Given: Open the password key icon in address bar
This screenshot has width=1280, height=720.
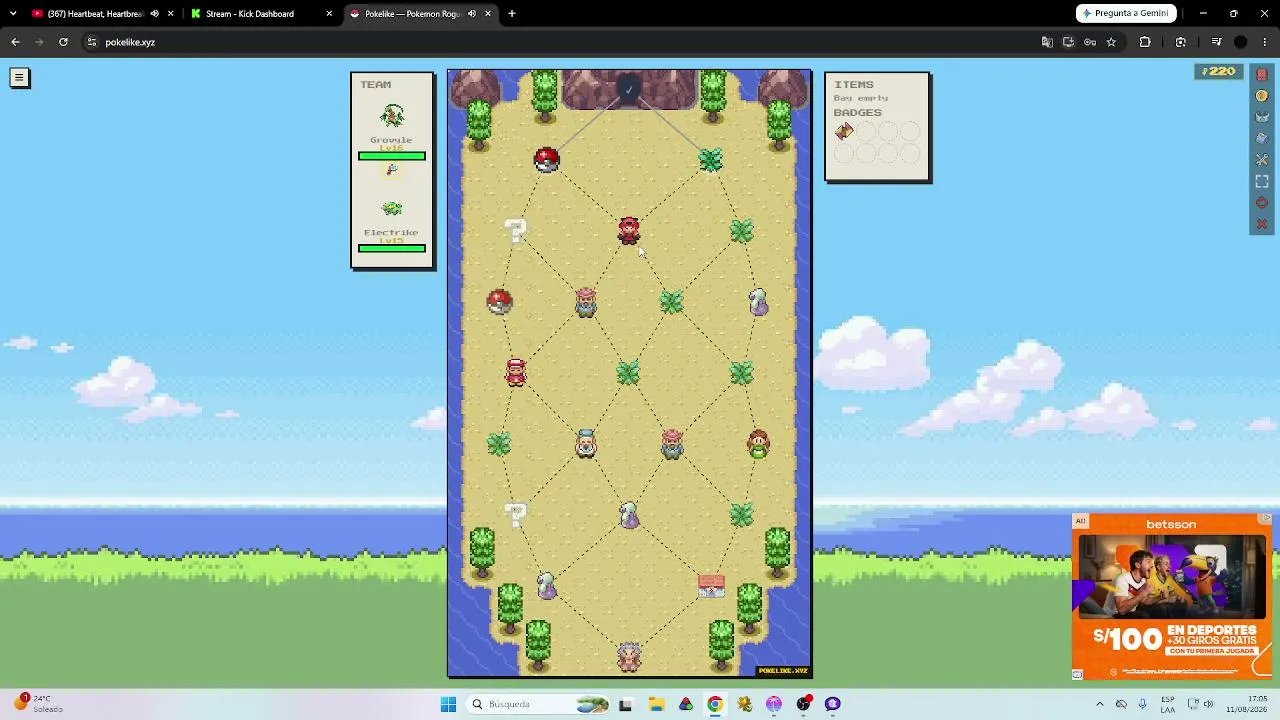Looking at the screenshot, I should (x=1090, y=42).
